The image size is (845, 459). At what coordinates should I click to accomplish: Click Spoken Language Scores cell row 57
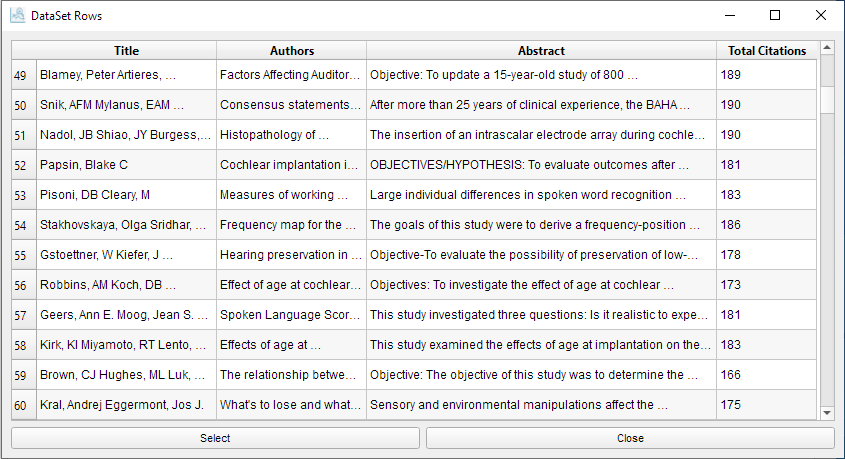tap(290, 315)
